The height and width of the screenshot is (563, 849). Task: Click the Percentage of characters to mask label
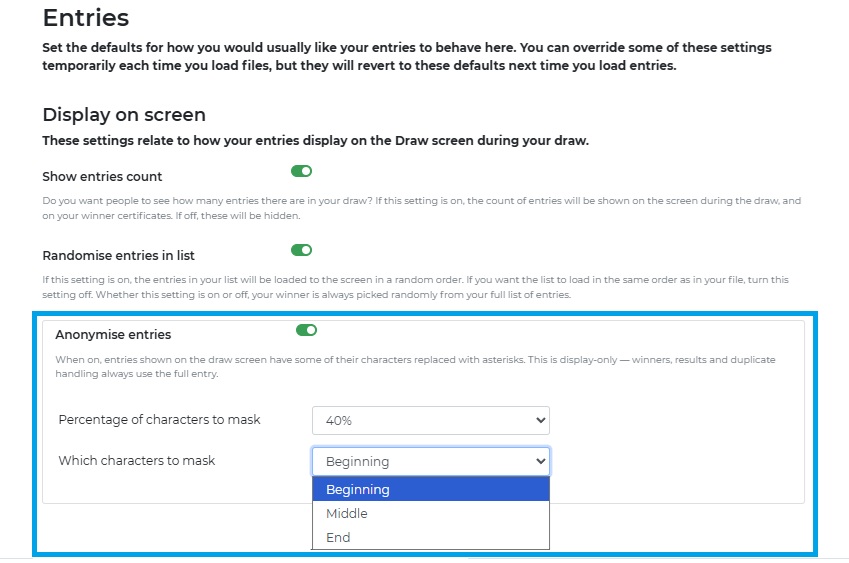159,420
